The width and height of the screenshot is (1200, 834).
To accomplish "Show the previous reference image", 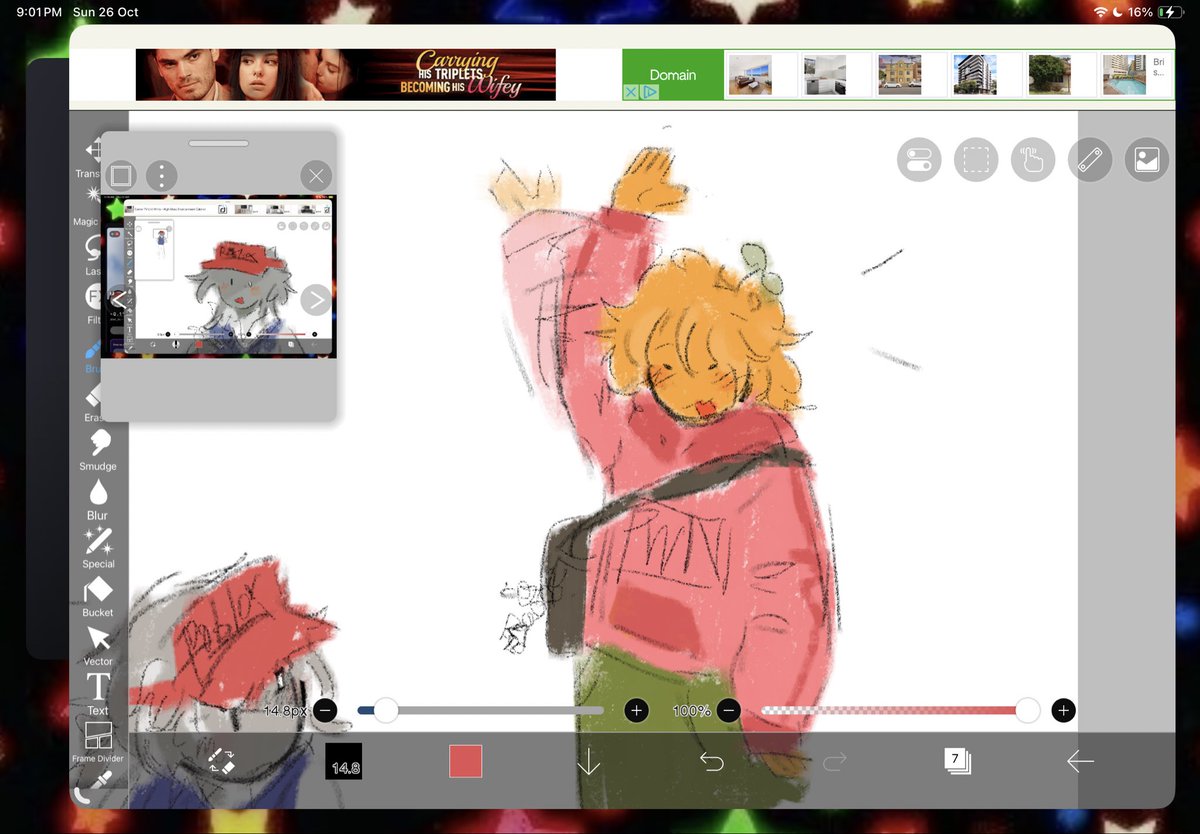I will click(x=118, y=299).
